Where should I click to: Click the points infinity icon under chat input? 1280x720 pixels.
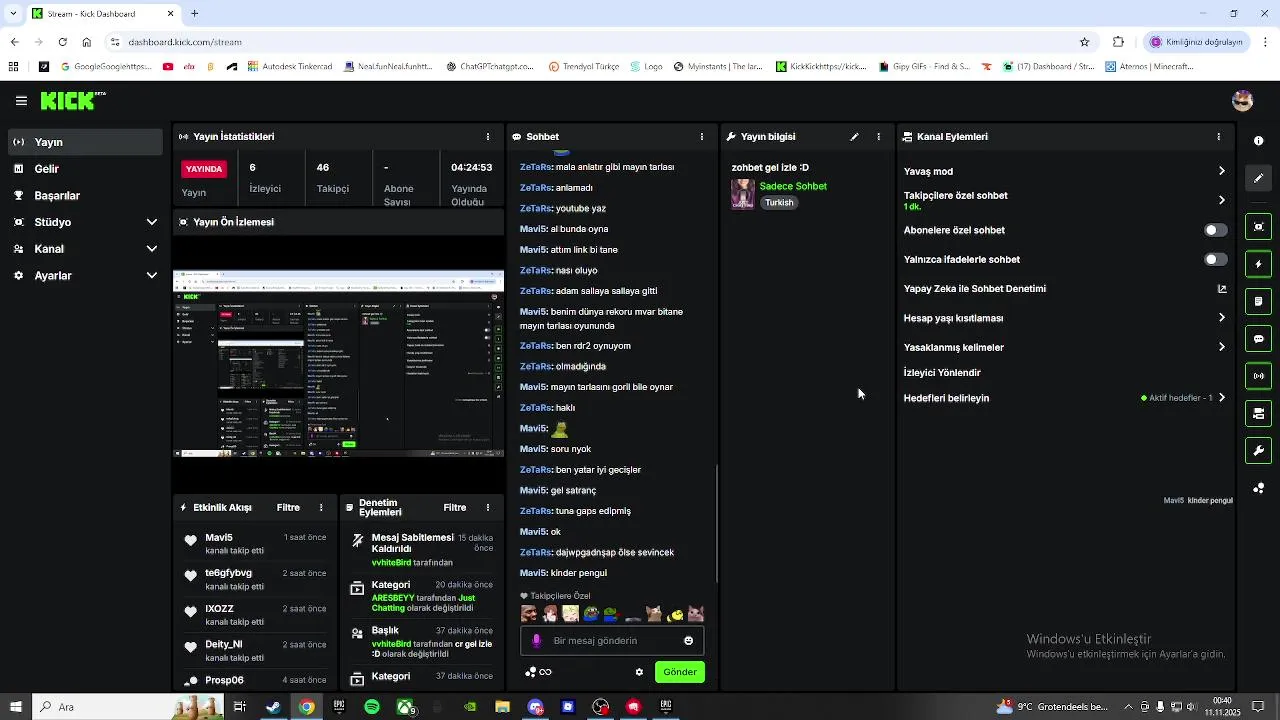(x=538, y=672)
